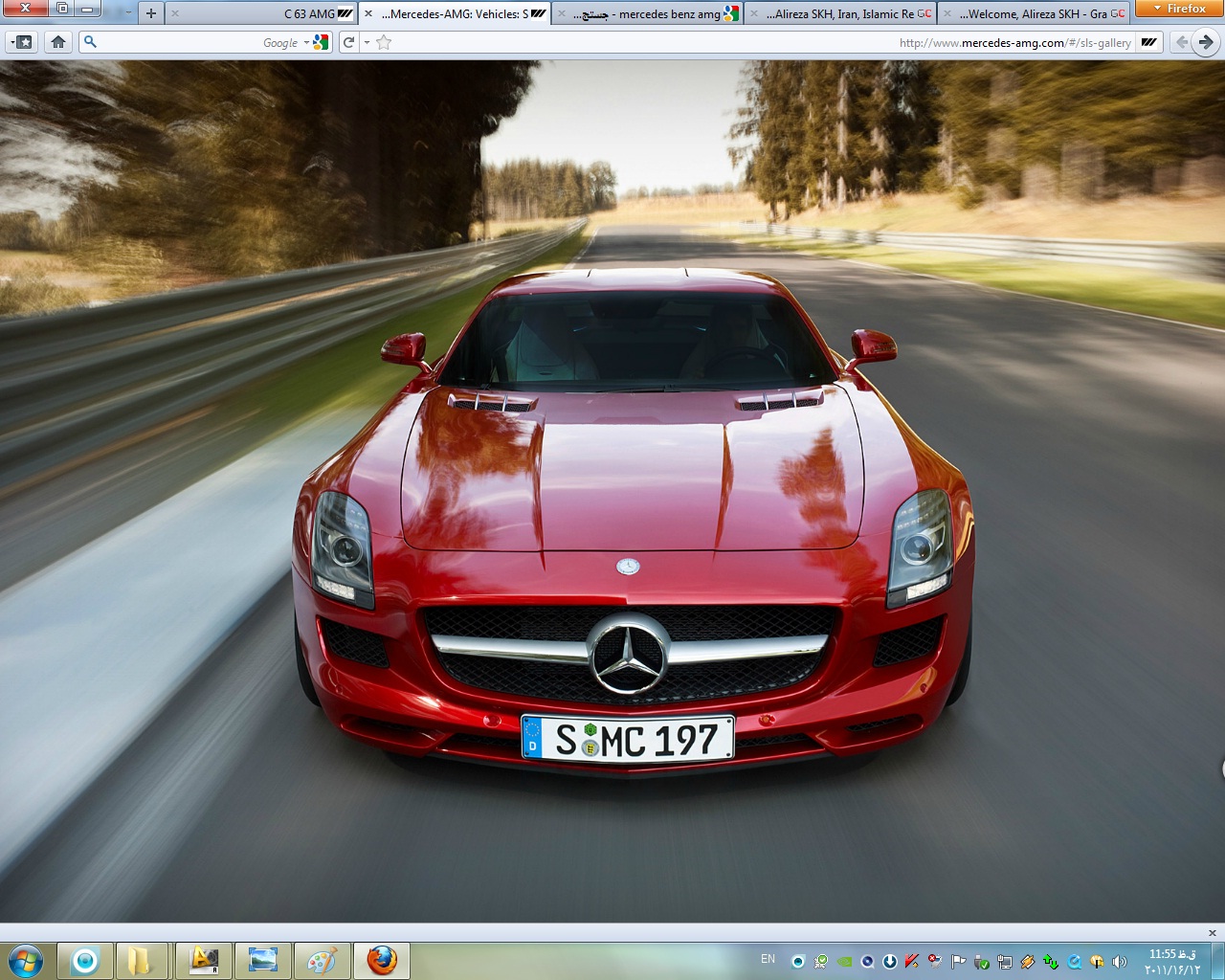Click the mercedes-amg.com address bar

click(766, 42)
